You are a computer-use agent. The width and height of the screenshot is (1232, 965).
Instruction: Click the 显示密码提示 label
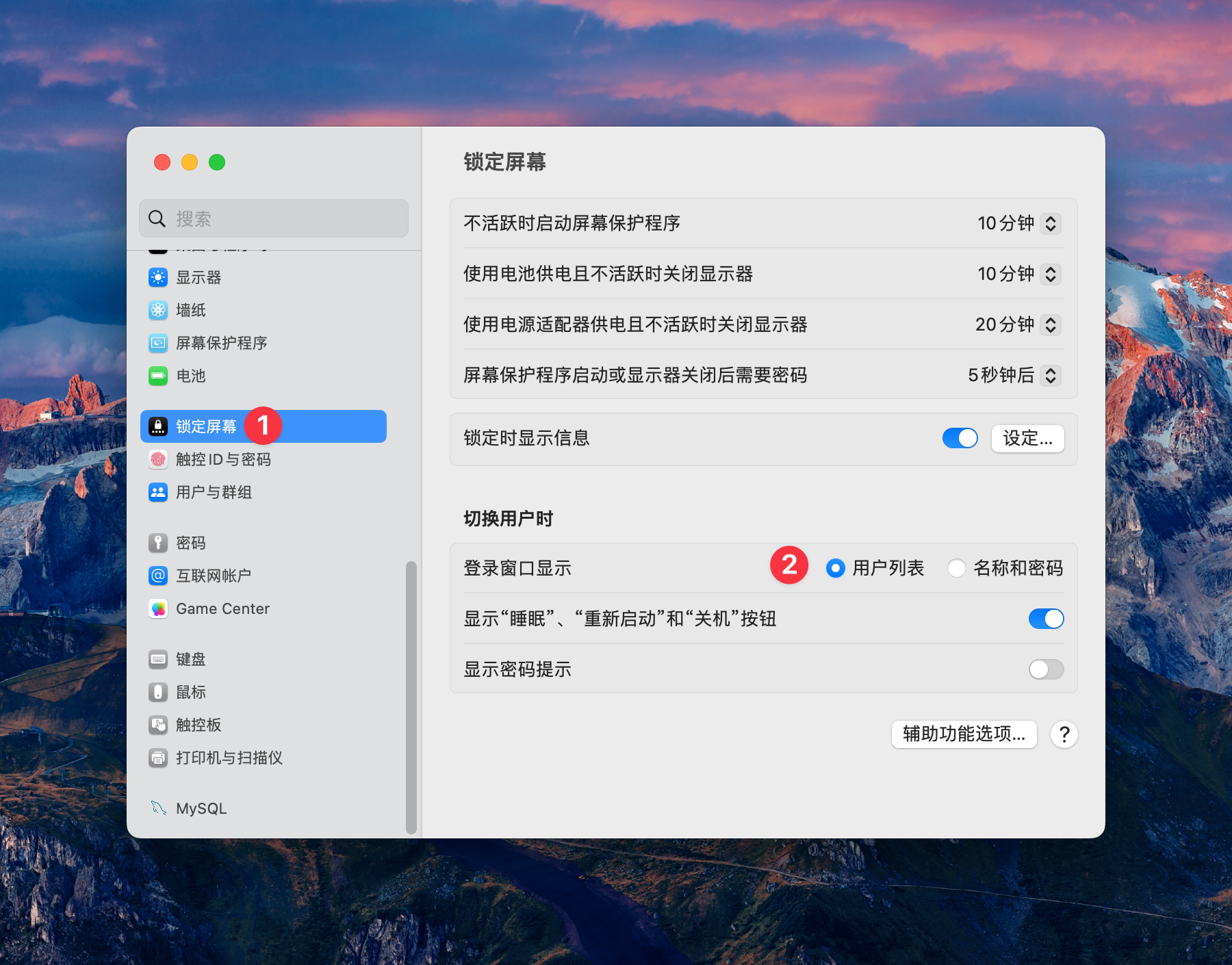[517, 669]
